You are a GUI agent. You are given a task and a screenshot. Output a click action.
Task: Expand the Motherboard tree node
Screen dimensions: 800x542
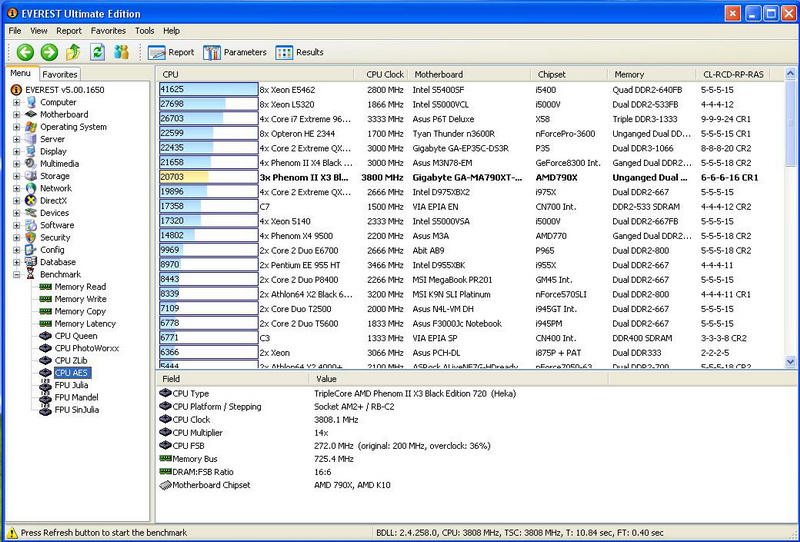[16, 114]
